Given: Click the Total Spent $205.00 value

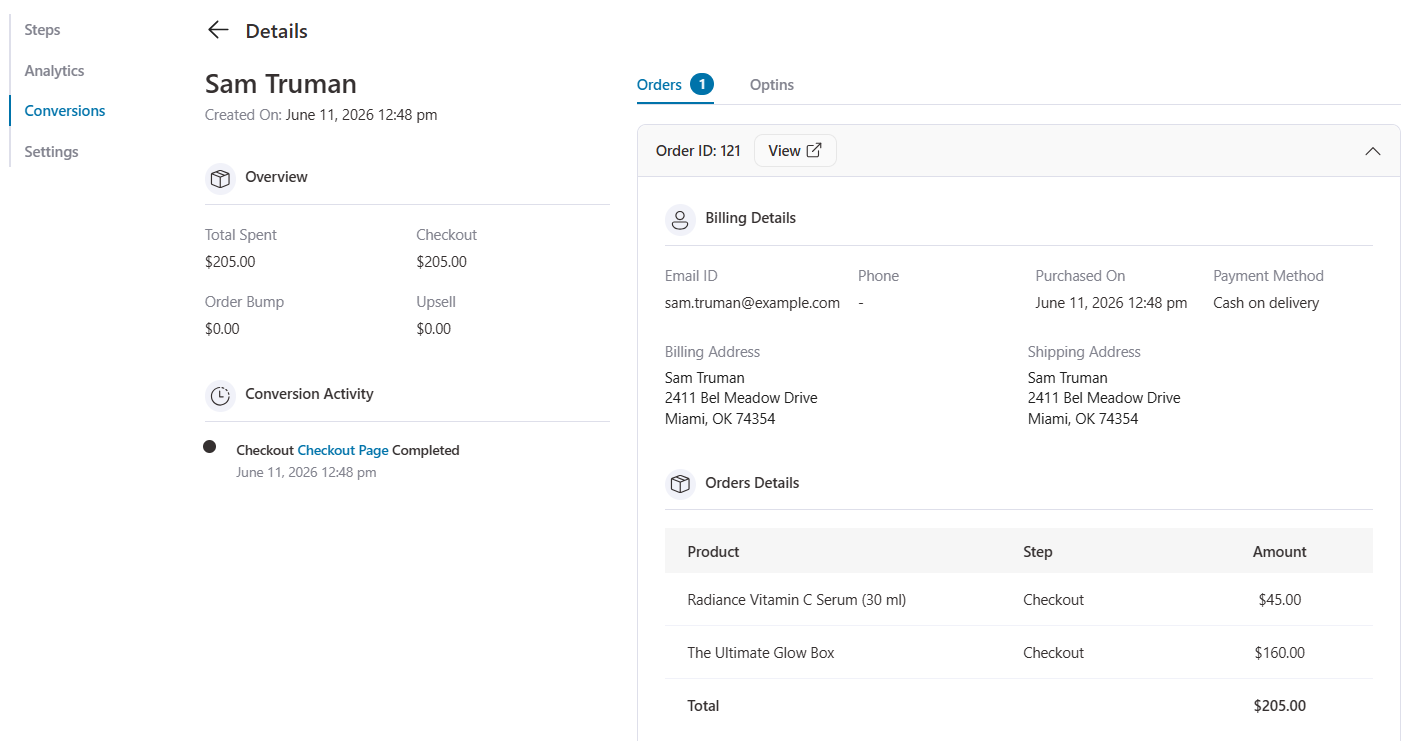Looking at the screenshot, I should coord(230,262).
